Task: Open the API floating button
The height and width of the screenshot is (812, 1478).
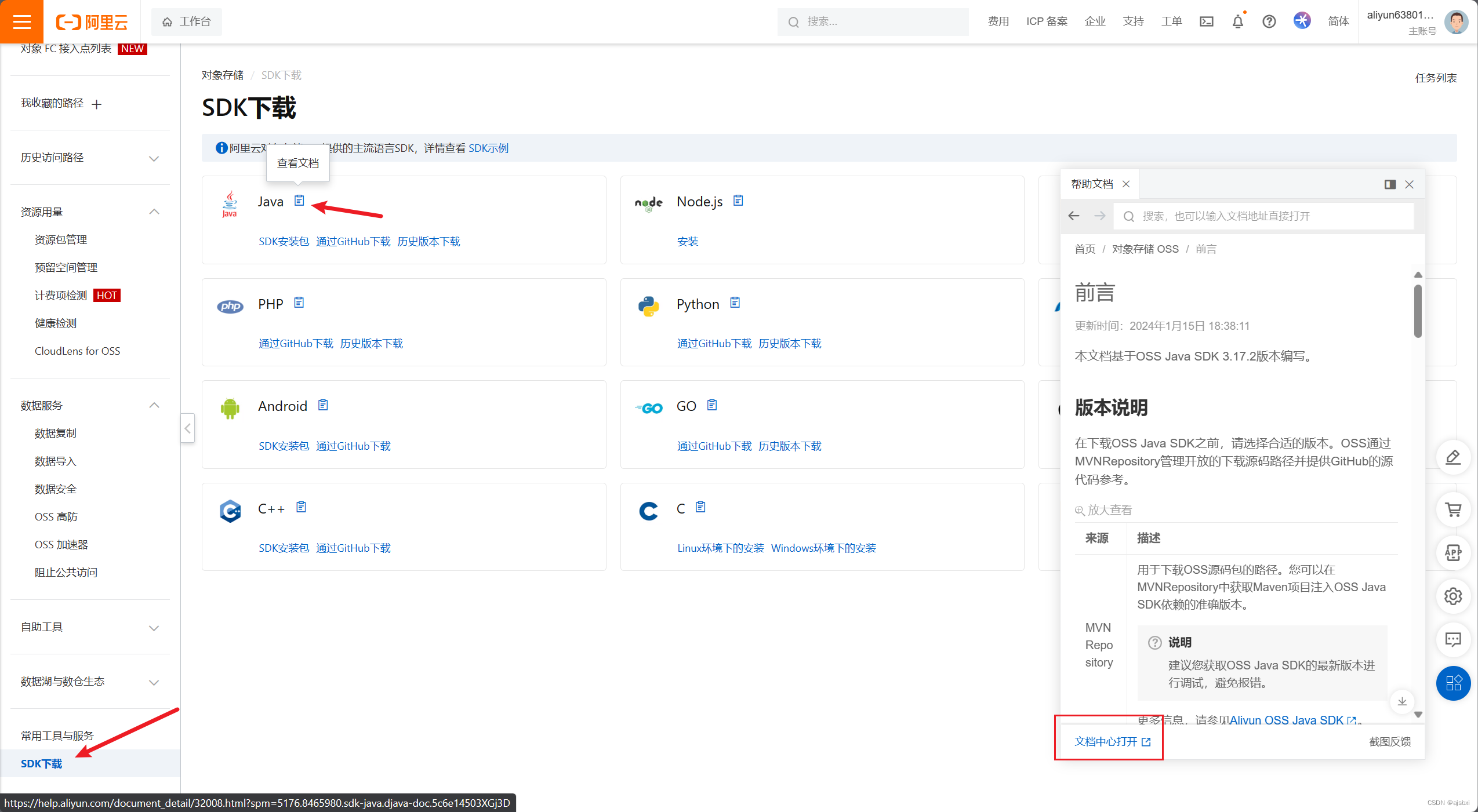Action: pos(1453,553)
